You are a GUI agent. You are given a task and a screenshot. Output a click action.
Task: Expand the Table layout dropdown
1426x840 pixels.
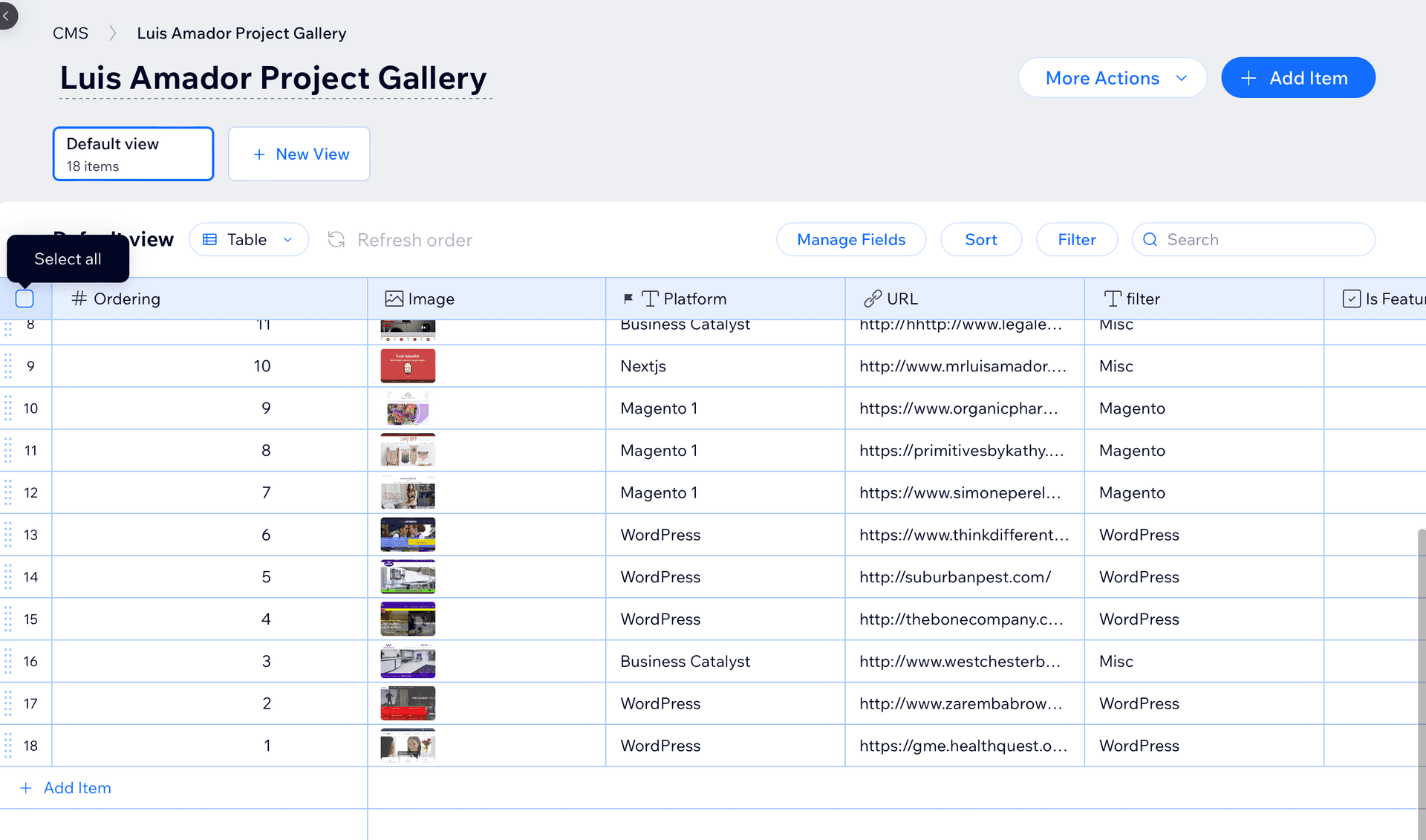pos(249,239)
